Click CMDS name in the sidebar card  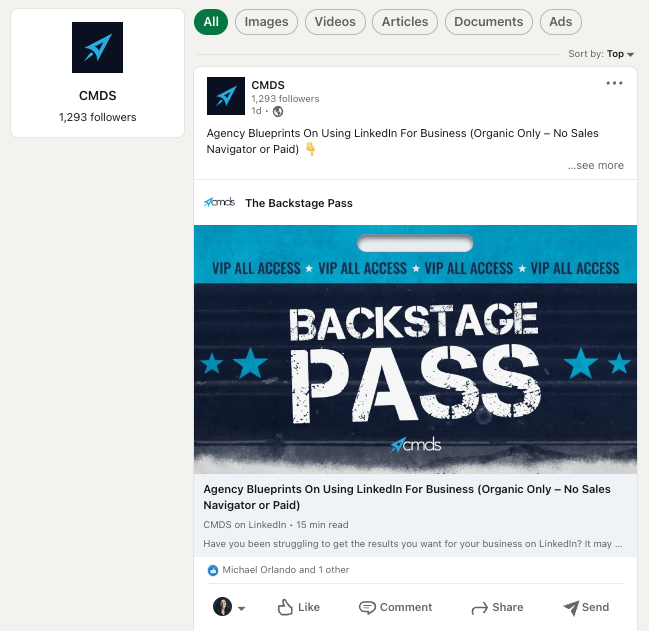click(98, 96)
